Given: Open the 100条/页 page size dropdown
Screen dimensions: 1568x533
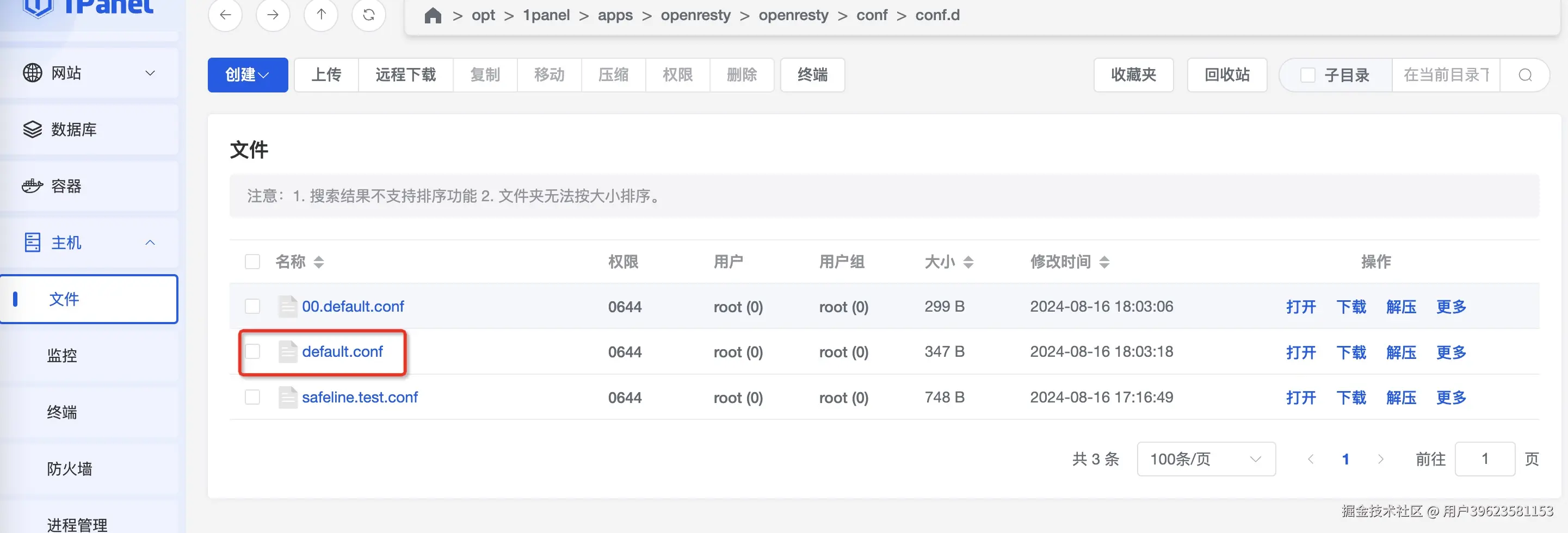Looking at the screenshot, I should (x=1206, y=459).
